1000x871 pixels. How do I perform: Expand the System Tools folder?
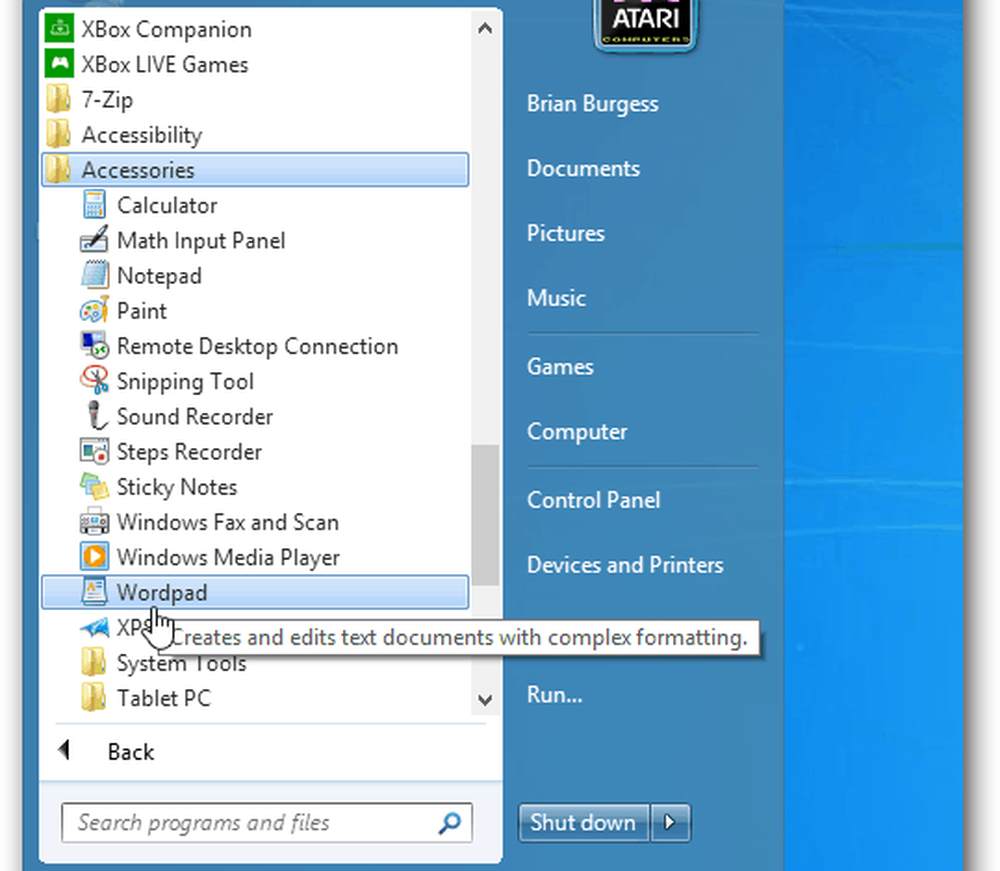coord(180,664)
